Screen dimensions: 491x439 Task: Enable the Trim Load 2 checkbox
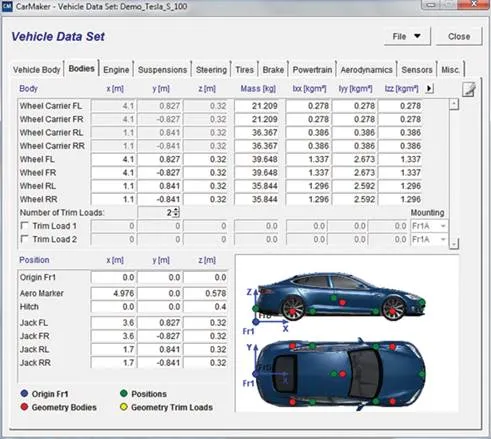pos(24,239)
